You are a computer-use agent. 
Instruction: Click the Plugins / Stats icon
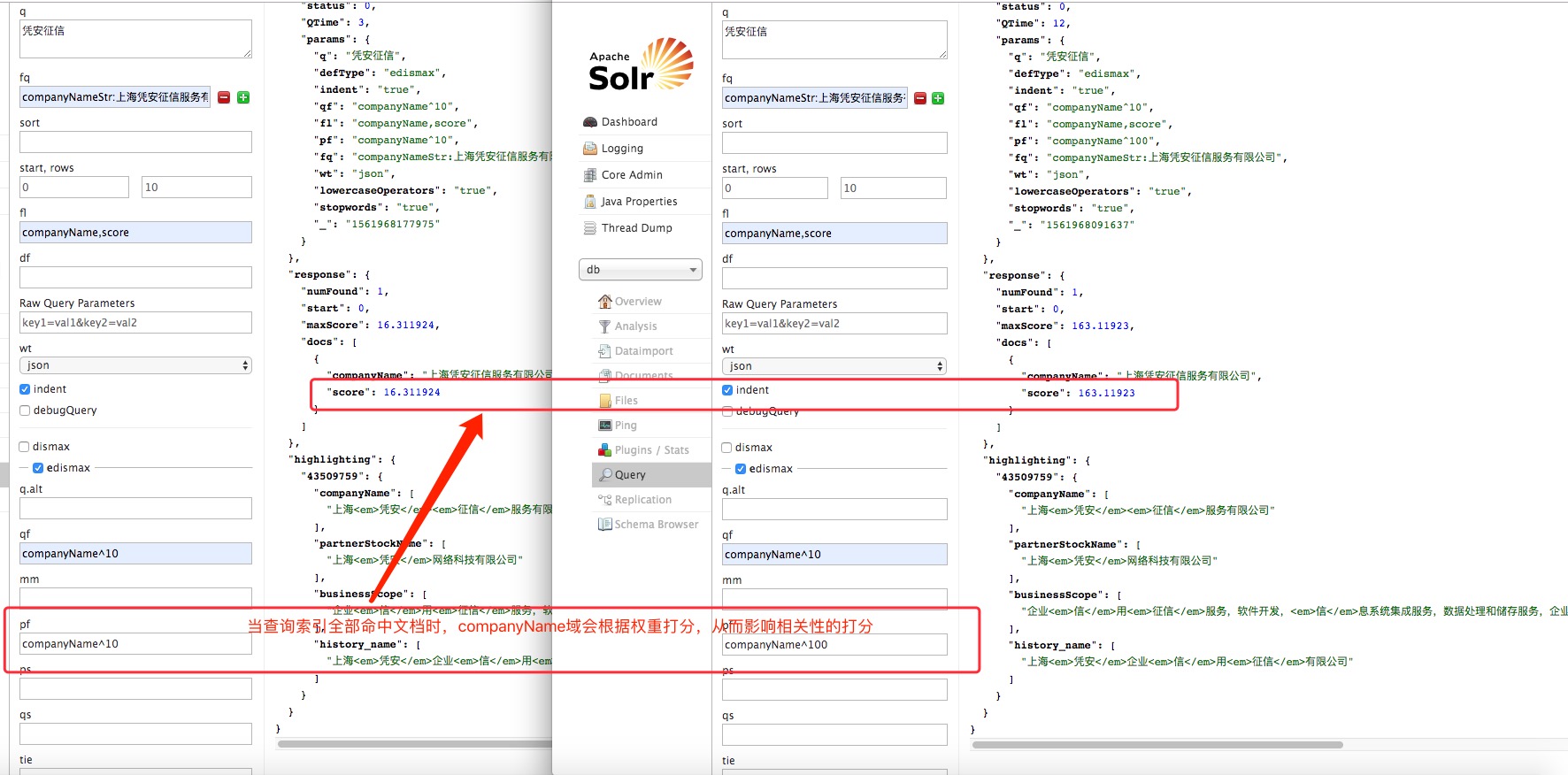[x=605, y=450]
